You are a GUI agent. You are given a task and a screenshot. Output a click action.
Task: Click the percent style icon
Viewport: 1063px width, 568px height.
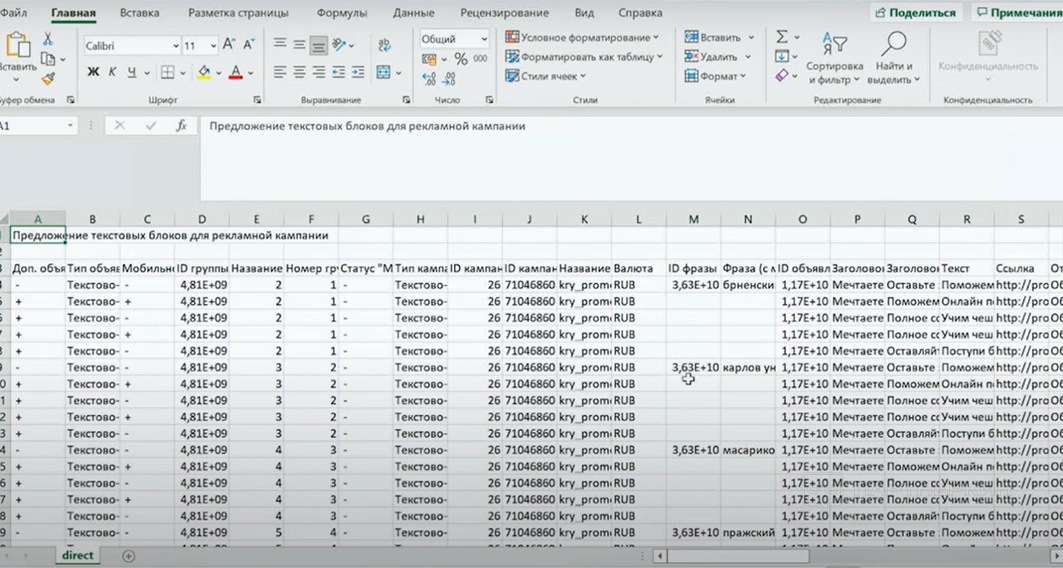point(461,59)
